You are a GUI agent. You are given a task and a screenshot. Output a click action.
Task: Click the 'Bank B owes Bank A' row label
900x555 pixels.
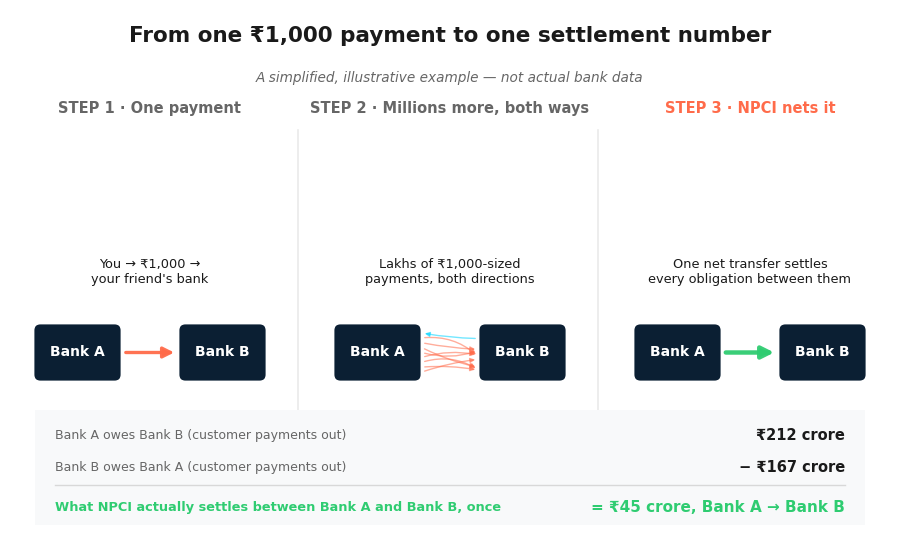coord(201,467)
